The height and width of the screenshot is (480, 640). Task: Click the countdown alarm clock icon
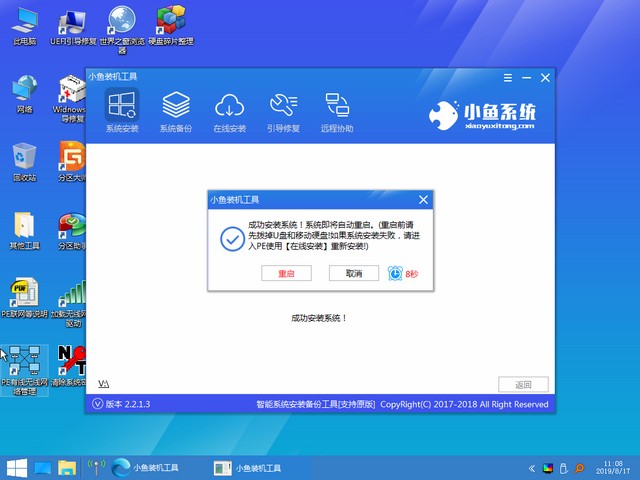coord(396,273)
